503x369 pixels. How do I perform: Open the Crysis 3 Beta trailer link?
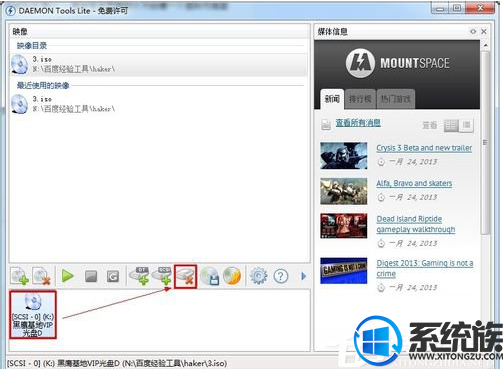[x=424, y=148]
